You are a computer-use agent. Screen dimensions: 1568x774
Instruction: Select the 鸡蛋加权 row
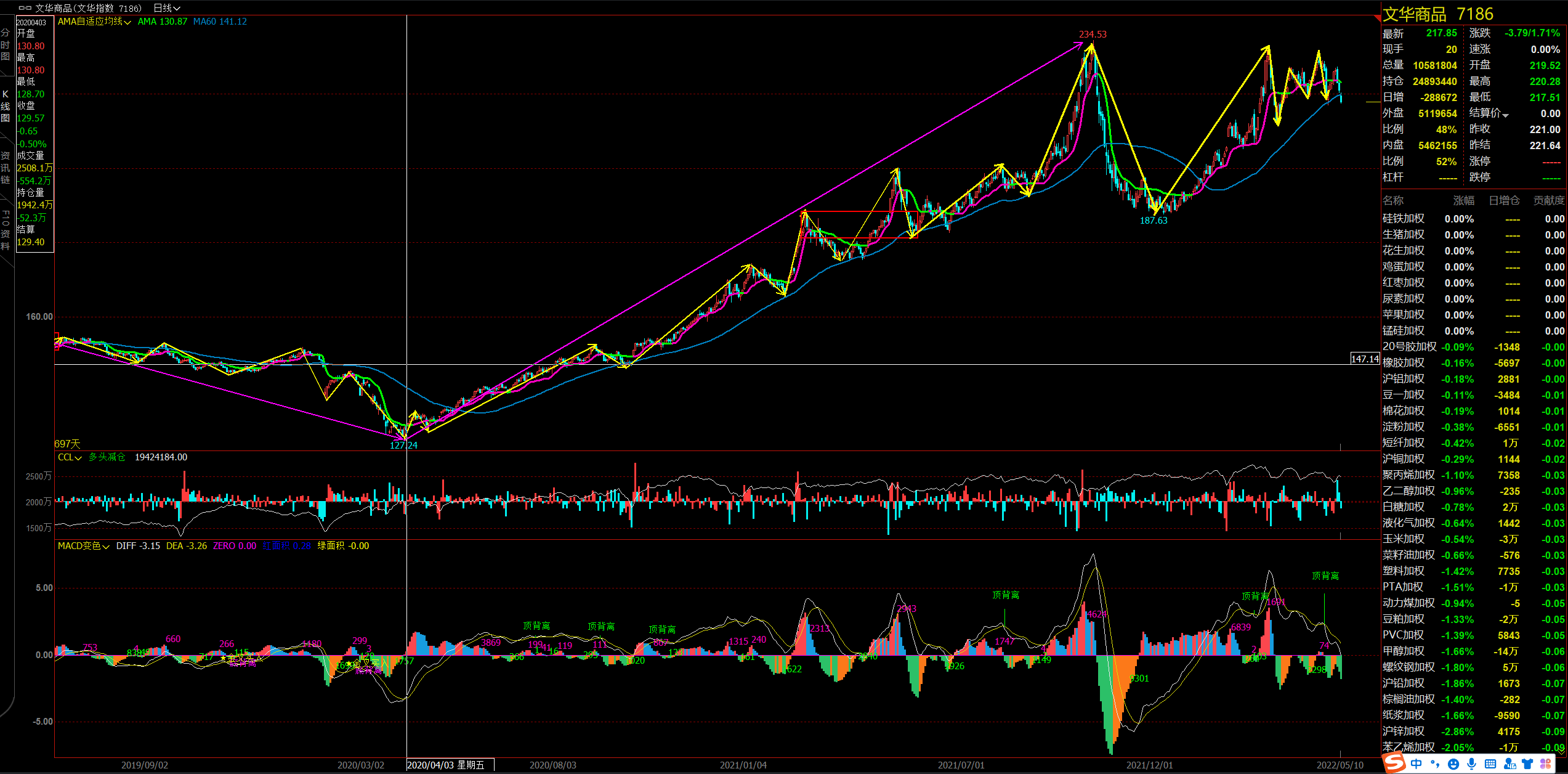click(1474, 267)
